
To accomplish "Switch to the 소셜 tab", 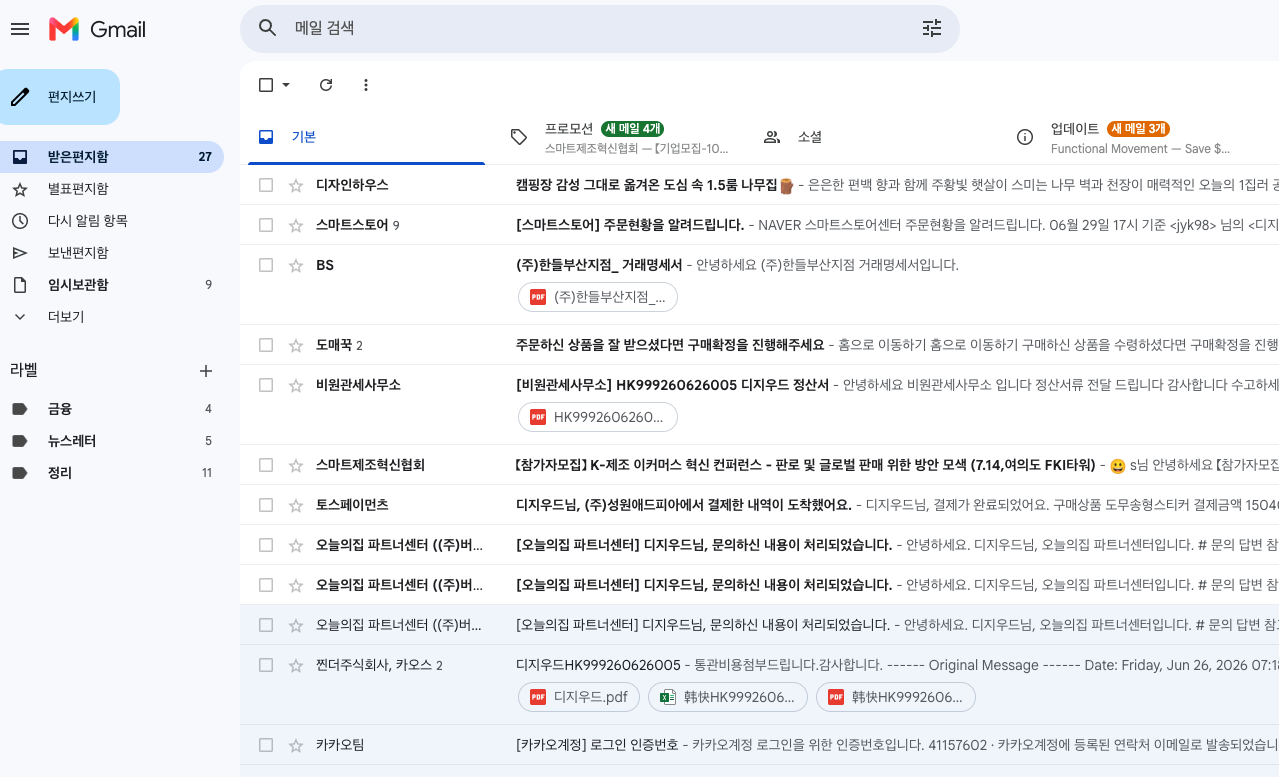I will click(872, 137).
